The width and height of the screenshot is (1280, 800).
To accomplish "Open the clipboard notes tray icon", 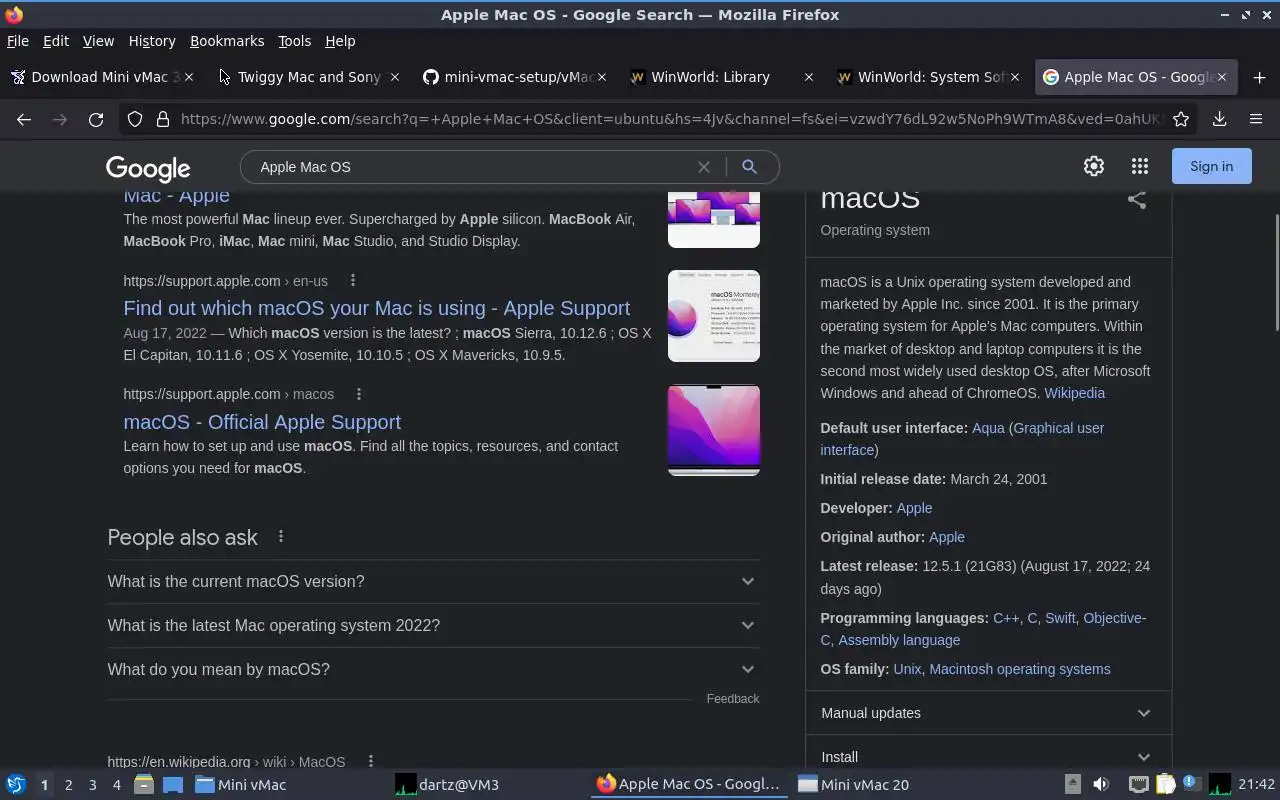I will [x=1165, y=785].
